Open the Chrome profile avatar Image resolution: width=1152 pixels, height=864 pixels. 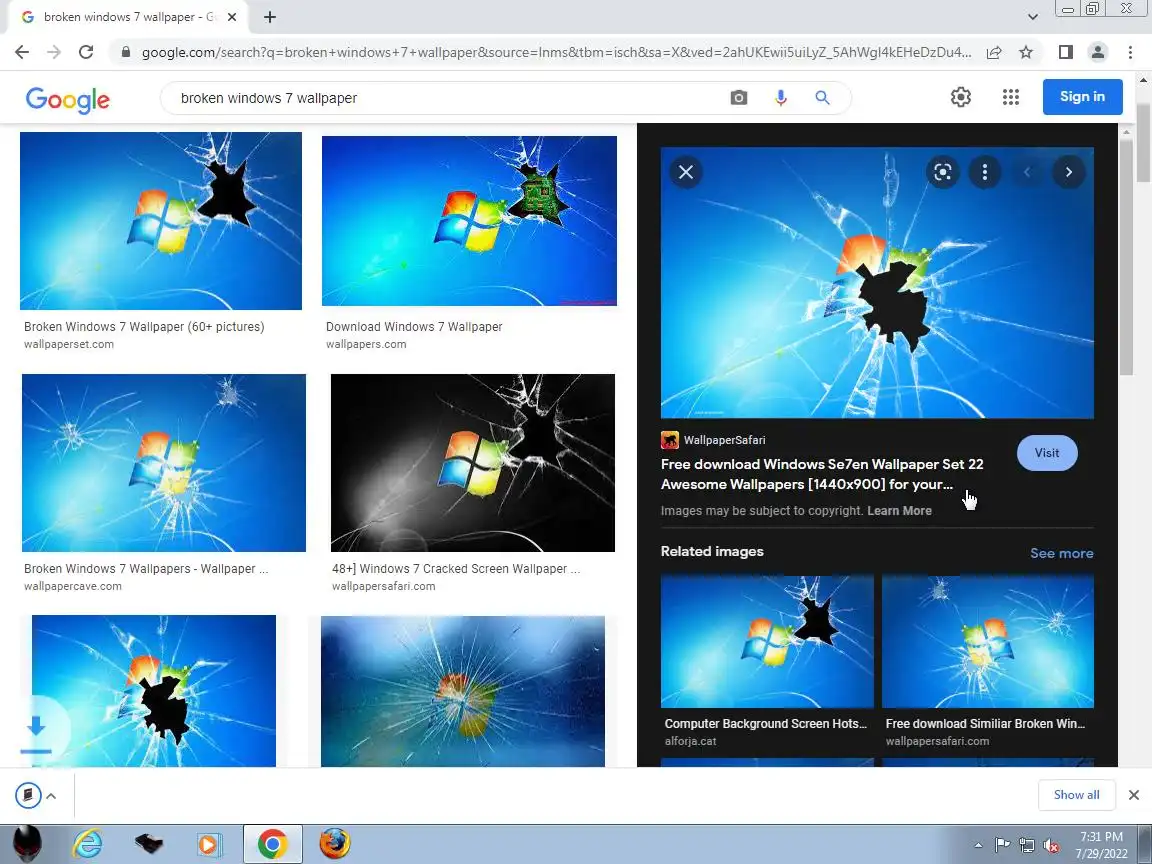(x=1098, y=52)
